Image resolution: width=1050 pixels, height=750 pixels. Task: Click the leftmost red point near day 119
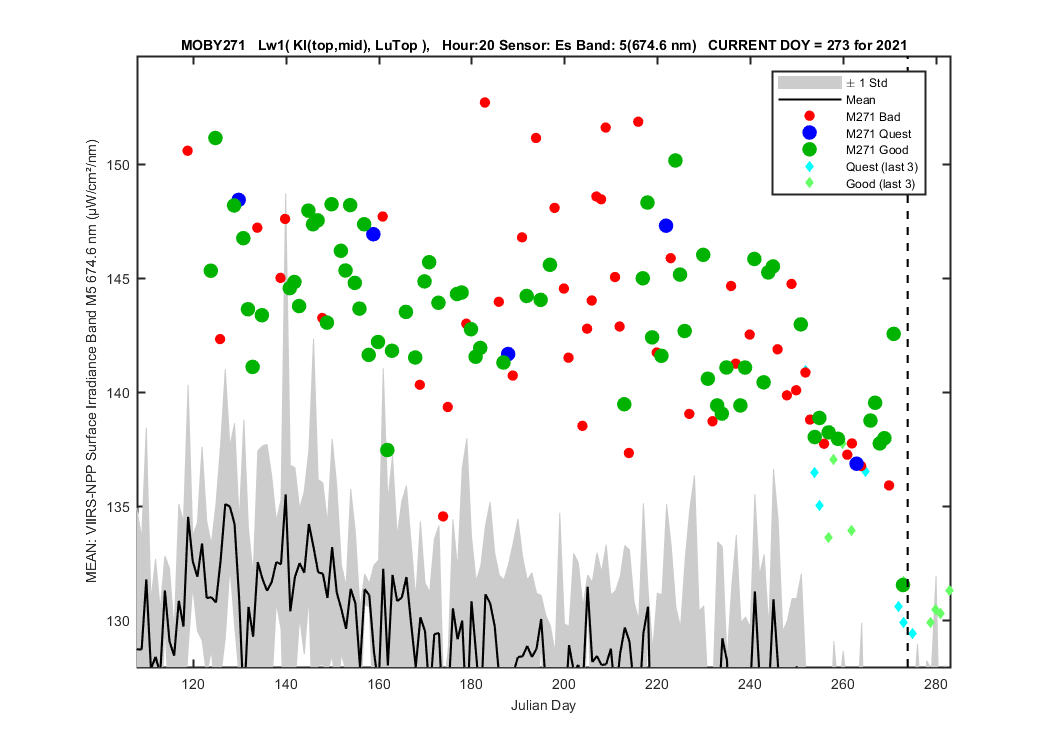coord(188,151)
